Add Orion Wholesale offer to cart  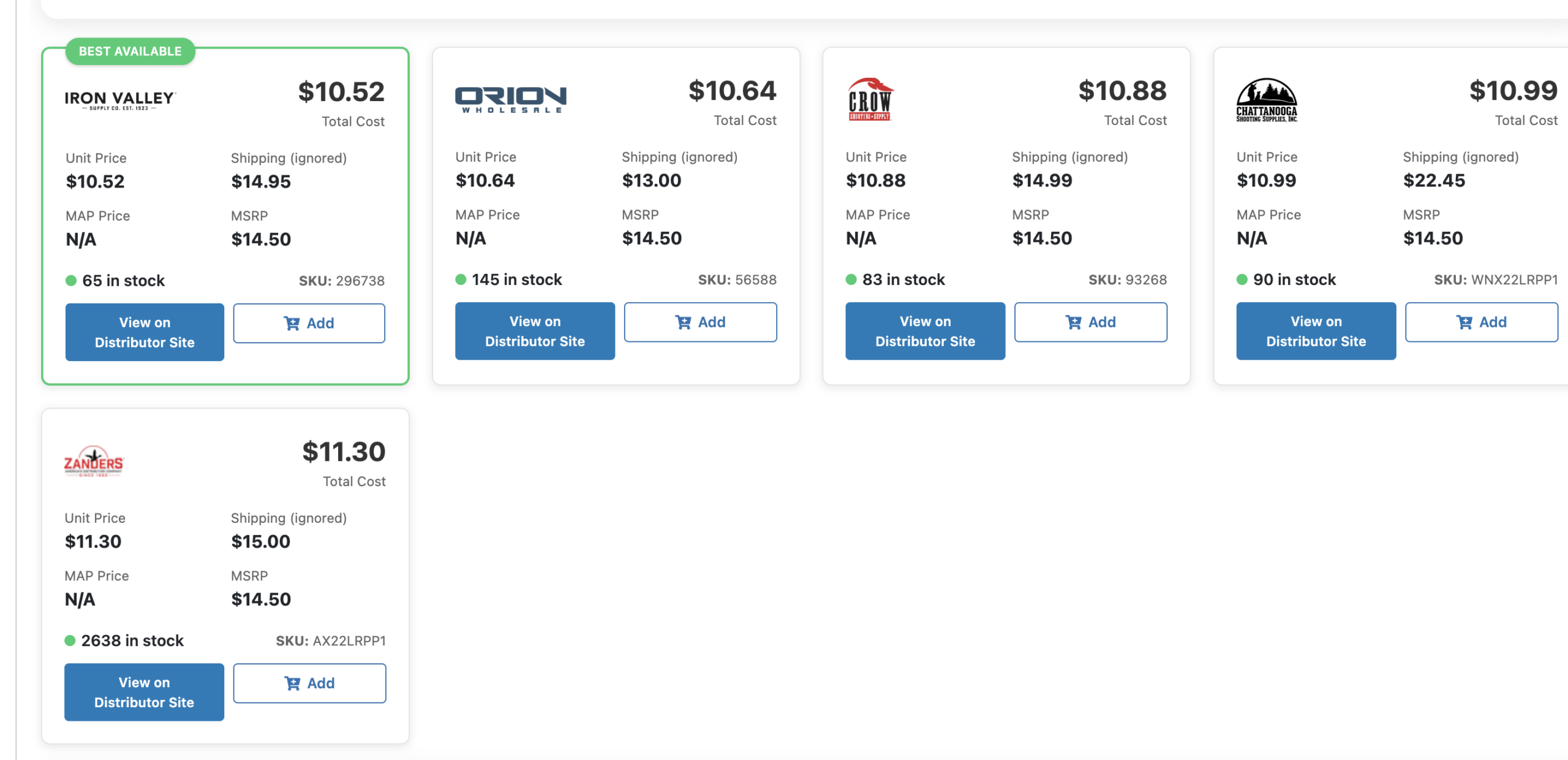700,322
